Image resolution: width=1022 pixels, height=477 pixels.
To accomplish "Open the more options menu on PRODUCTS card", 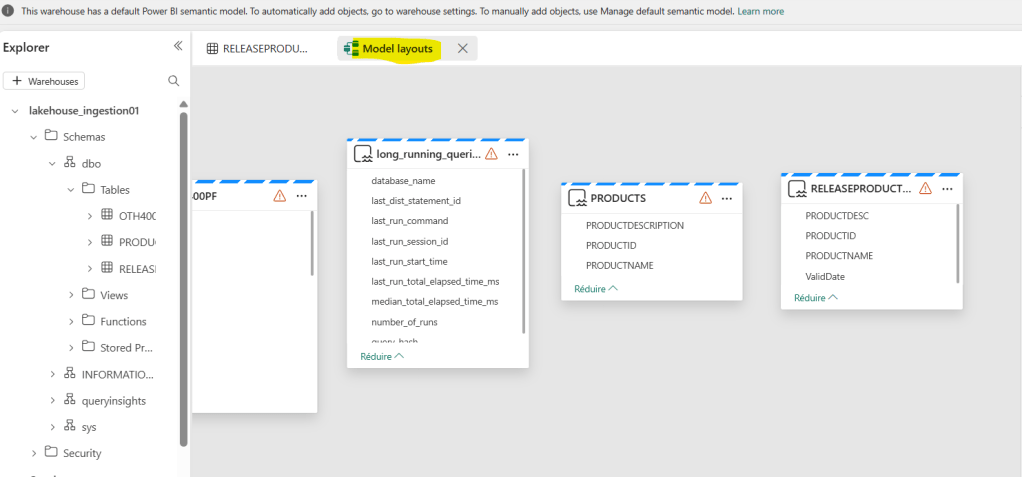I will point(727,198).
